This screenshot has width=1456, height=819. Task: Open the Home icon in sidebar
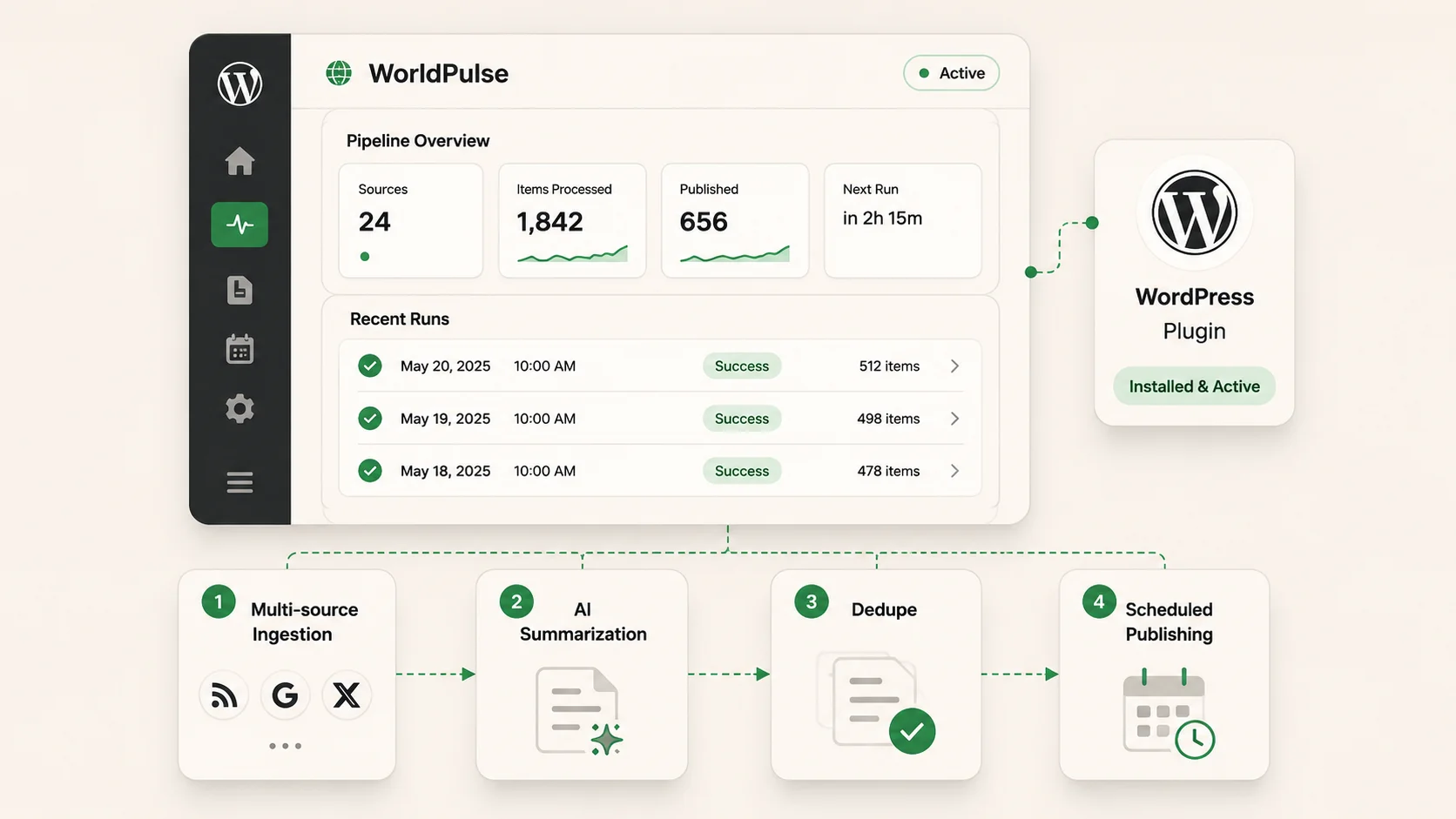point(239,161)
